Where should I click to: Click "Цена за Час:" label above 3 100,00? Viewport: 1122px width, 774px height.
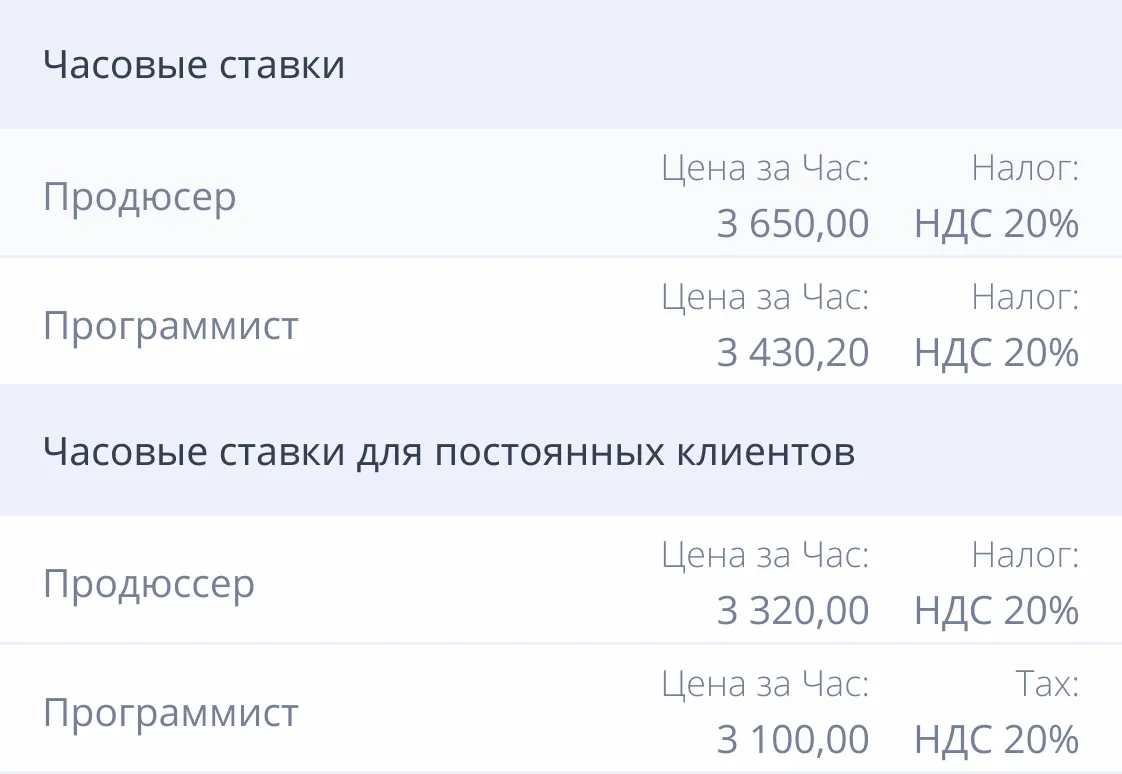tap(765, 685)
